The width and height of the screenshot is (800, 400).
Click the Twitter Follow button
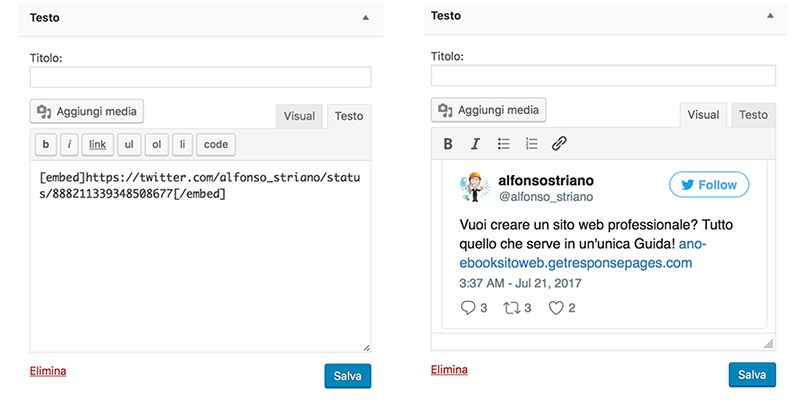[709, 185]
